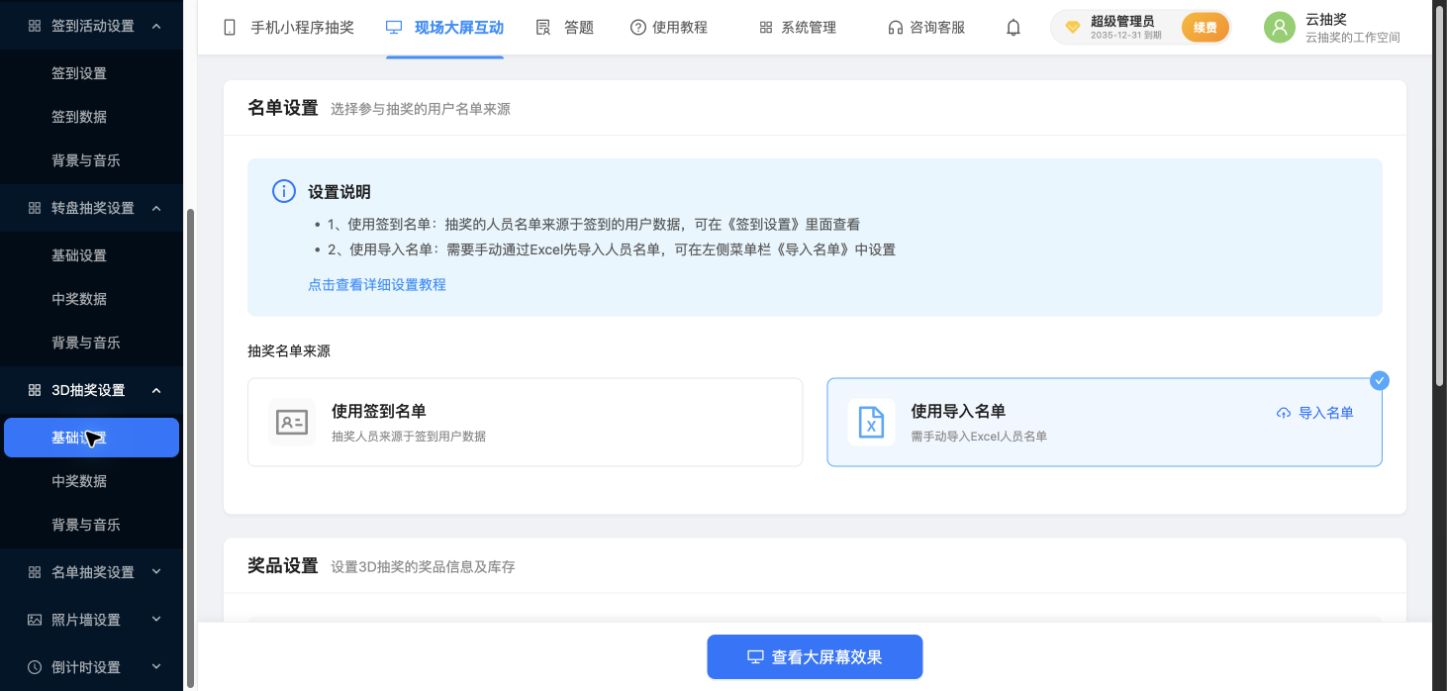
Task: Expand the 倒计时设置 chevron
Action: click(x=156, y=667)
